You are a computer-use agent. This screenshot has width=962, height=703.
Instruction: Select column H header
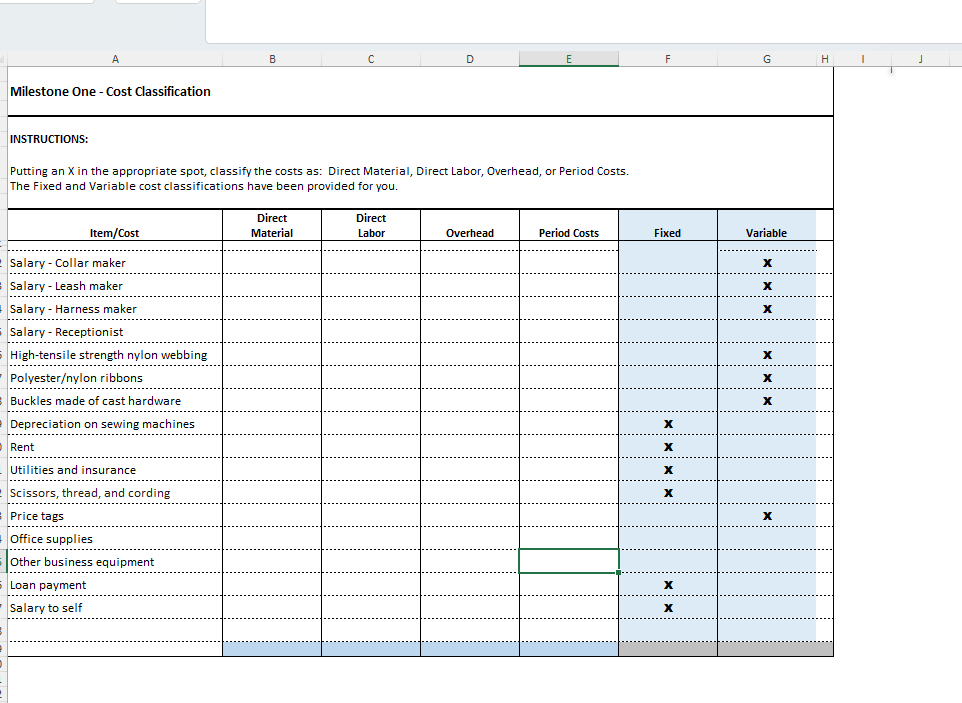pyautogui.click(x=825, y=60)
